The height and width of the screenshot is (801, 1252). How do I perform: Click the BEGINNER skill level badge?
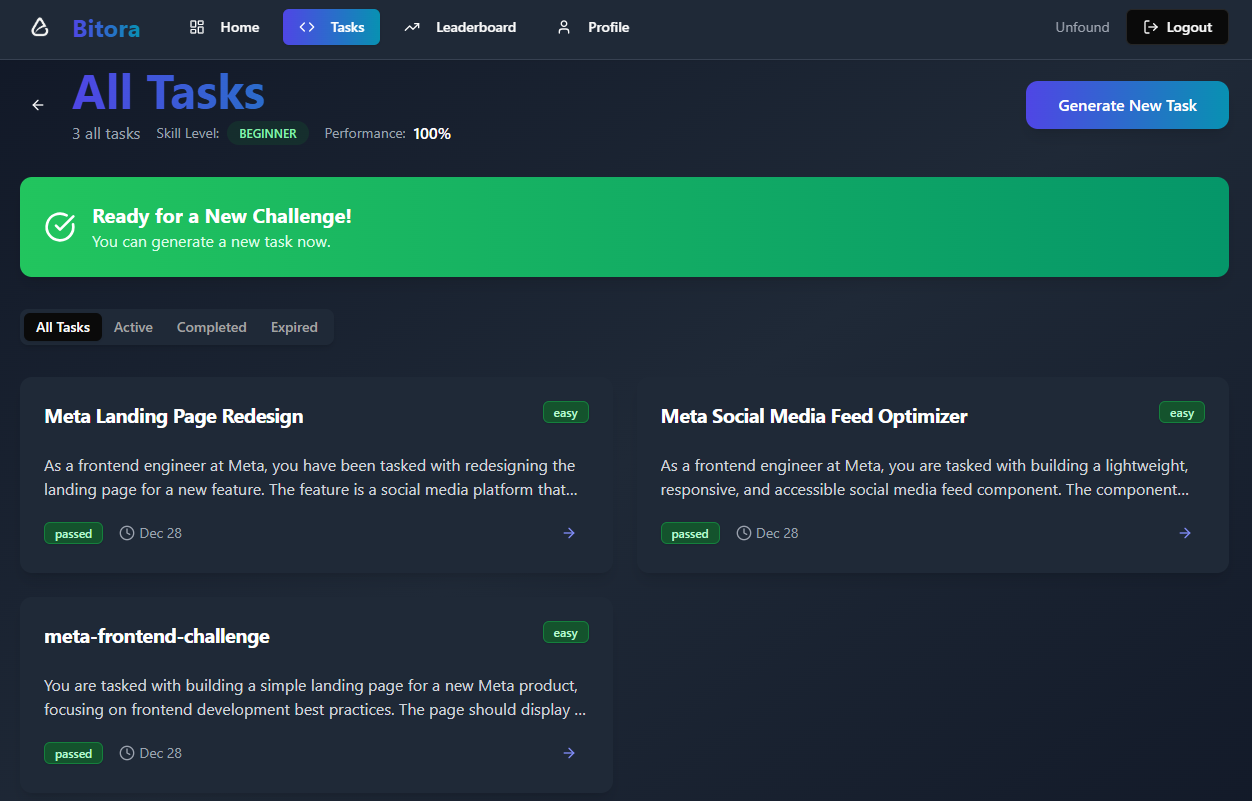click(x=267, y=132)
